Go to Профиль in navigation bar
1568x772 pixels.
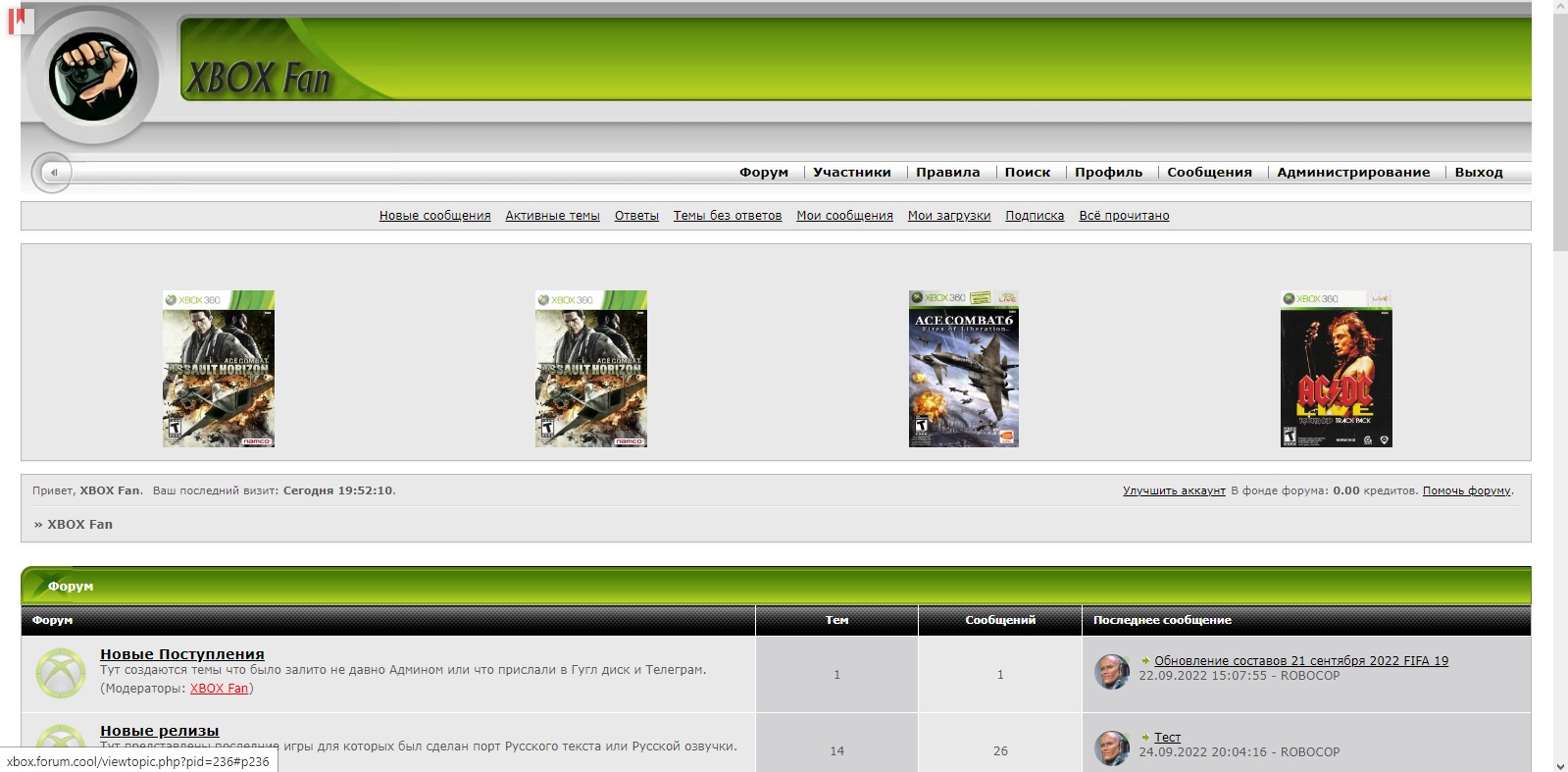[1108, 173]
